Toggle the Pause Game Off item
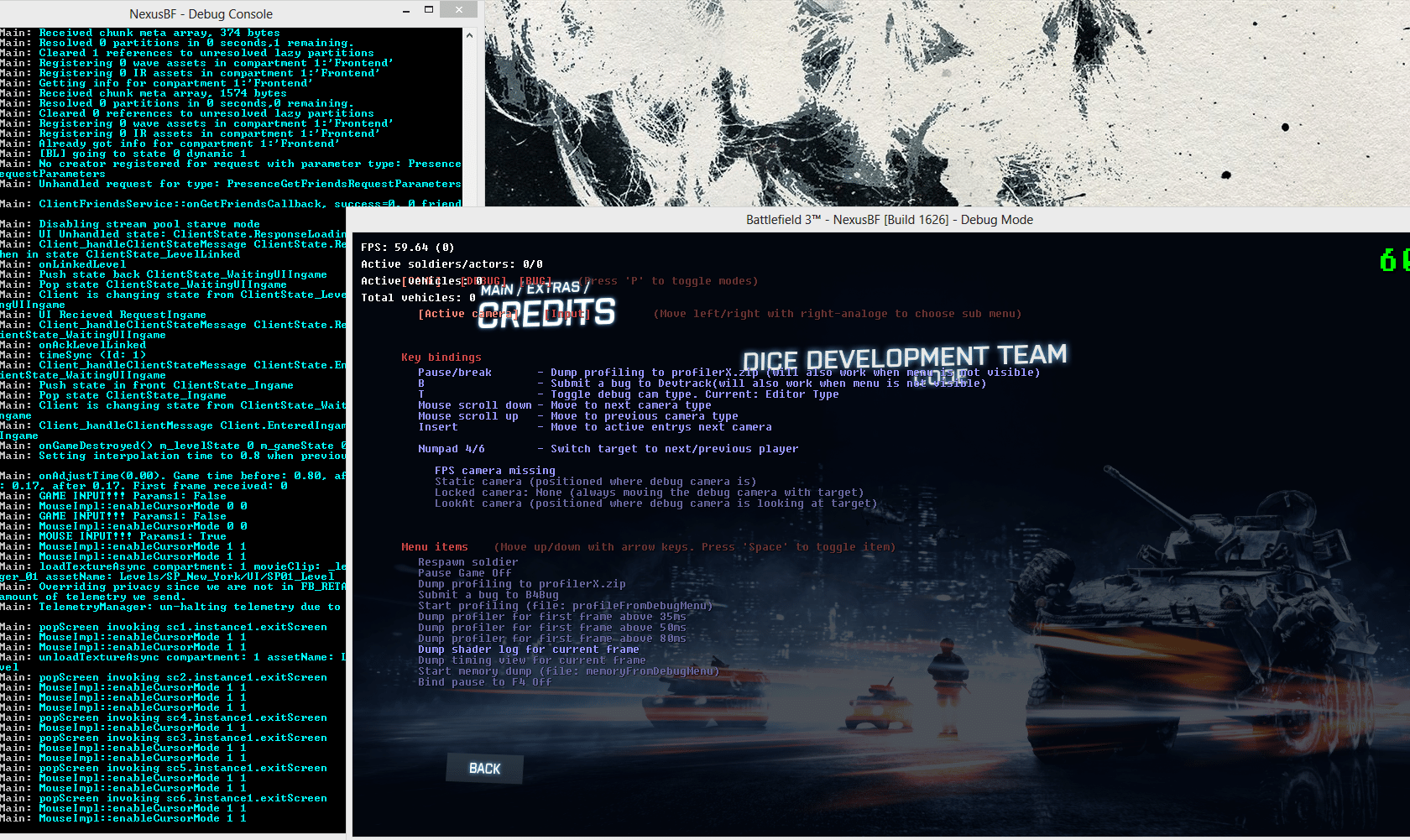The image size is (1410, 840). [464, 573]
